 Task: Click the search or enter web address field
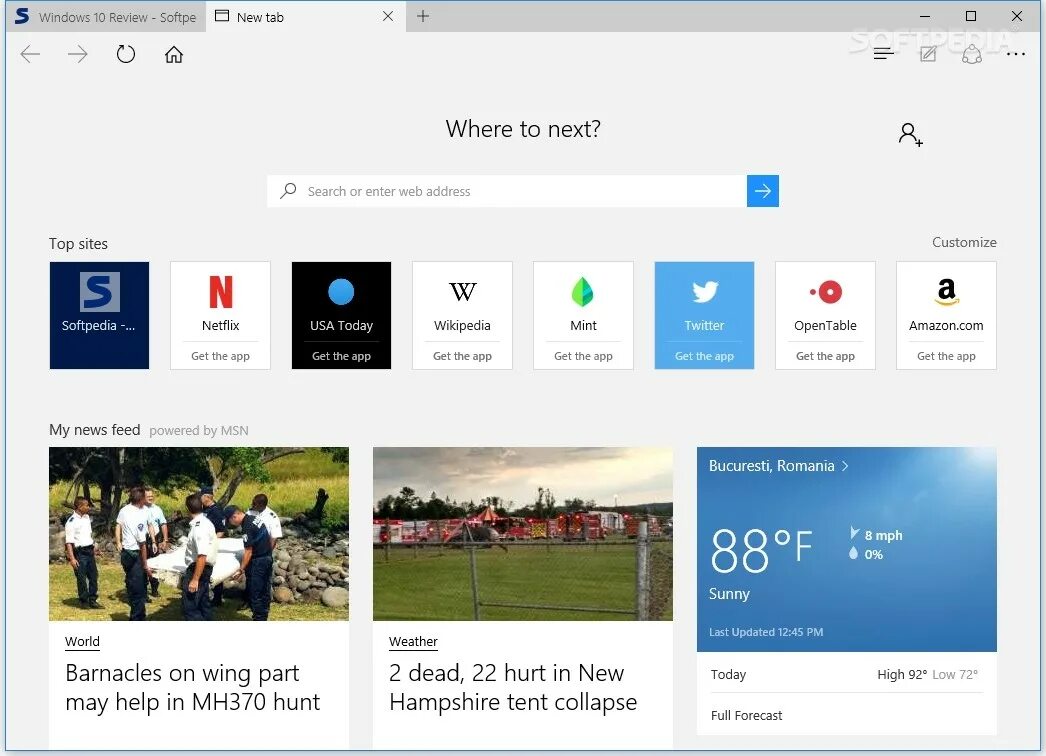(x=500, y=190)
